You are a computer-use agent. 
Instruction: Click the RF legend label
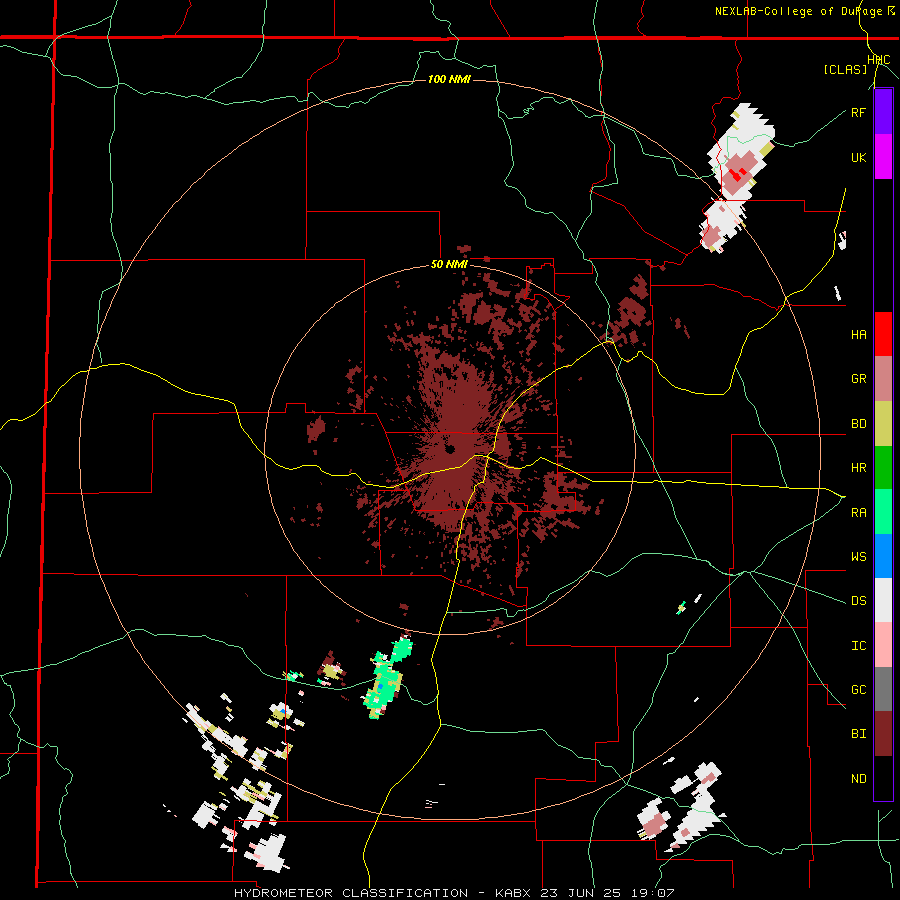(x=858, y=113)
